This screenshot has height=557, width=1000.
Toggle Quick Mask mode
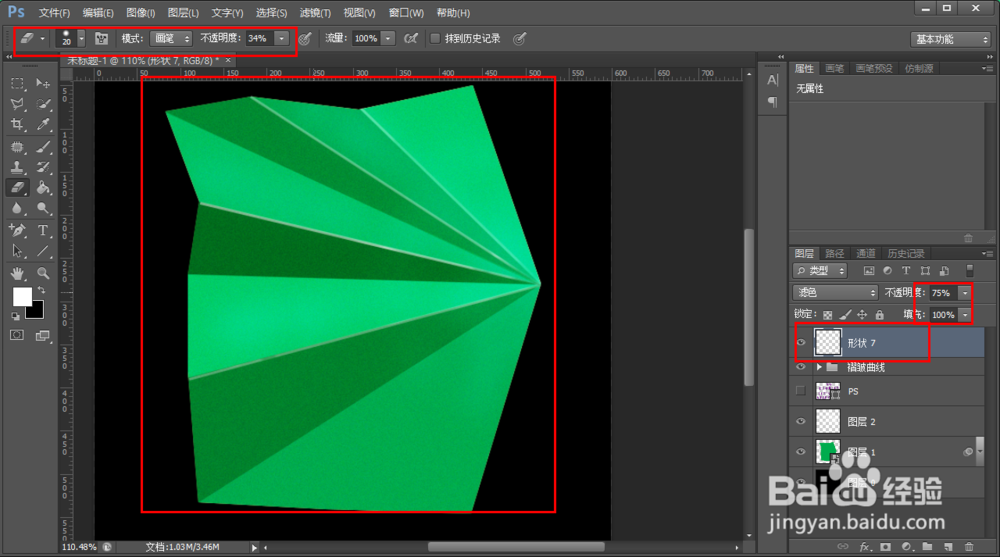pos(17,336)
